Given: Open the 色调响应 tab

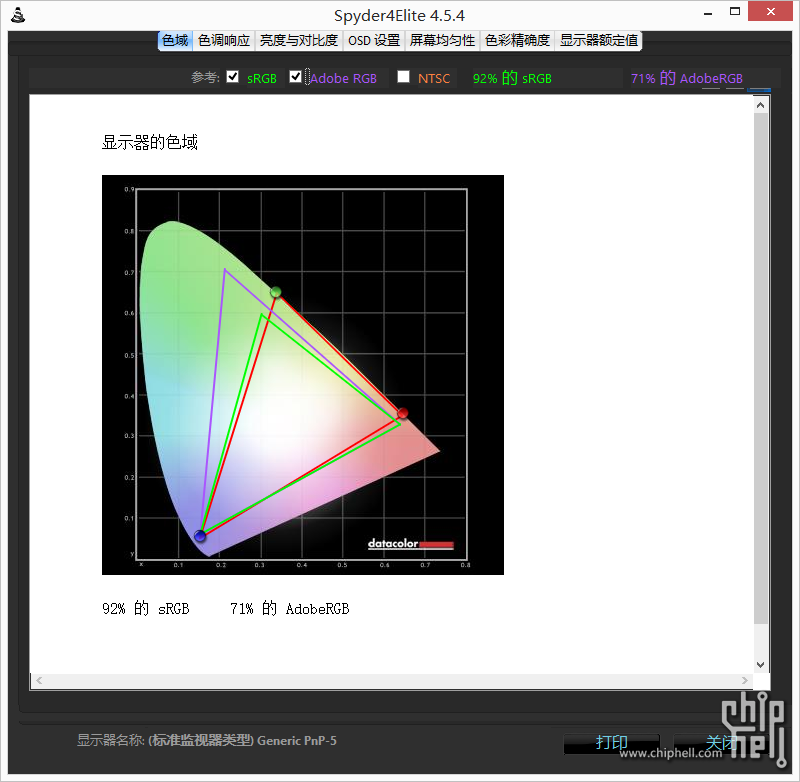Looking at the screenshot, I should click(x=223, y=40).
